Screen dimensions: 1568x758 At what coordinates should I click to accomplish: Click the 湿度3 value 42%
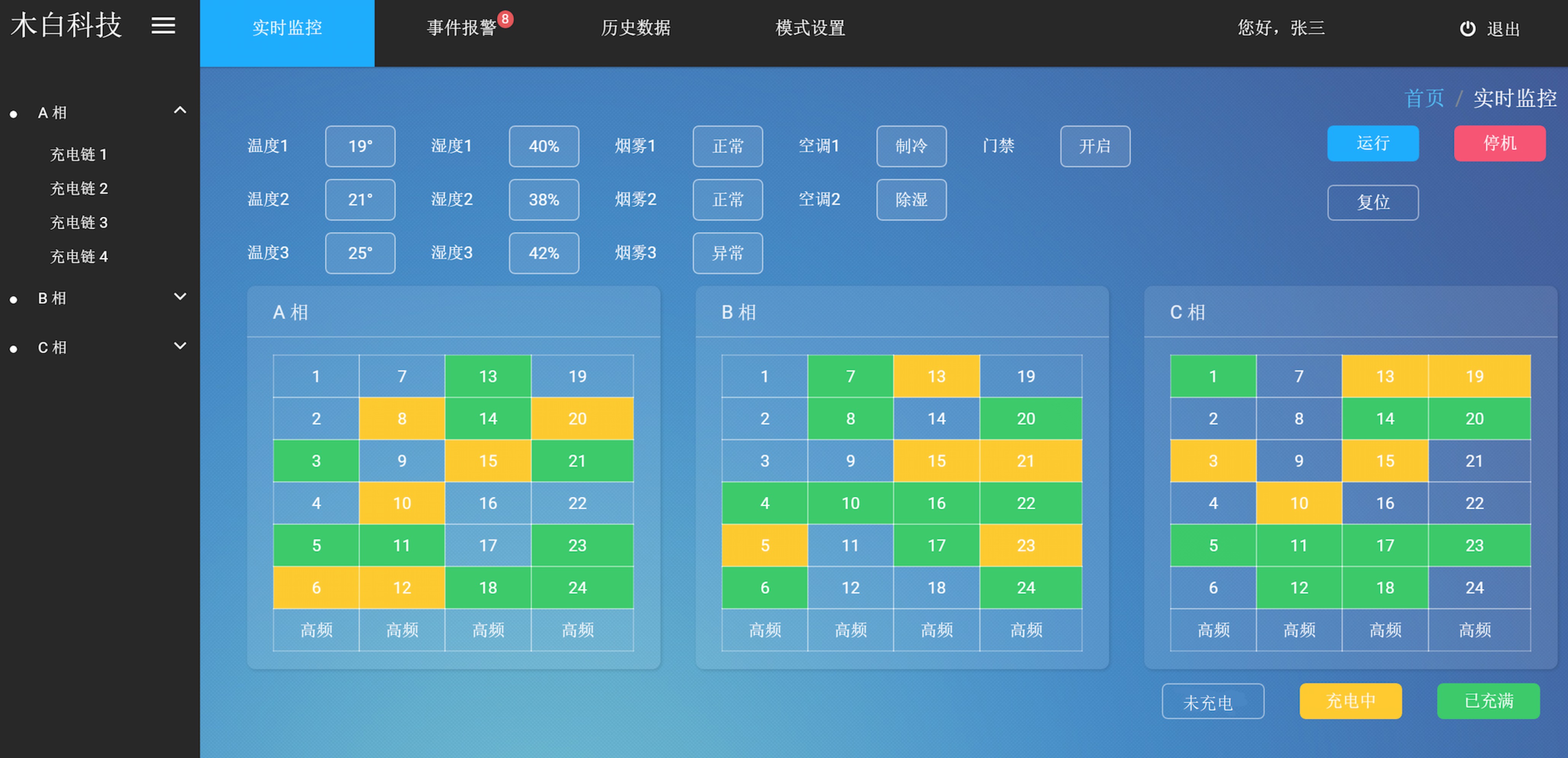click(x=543, y=253)
